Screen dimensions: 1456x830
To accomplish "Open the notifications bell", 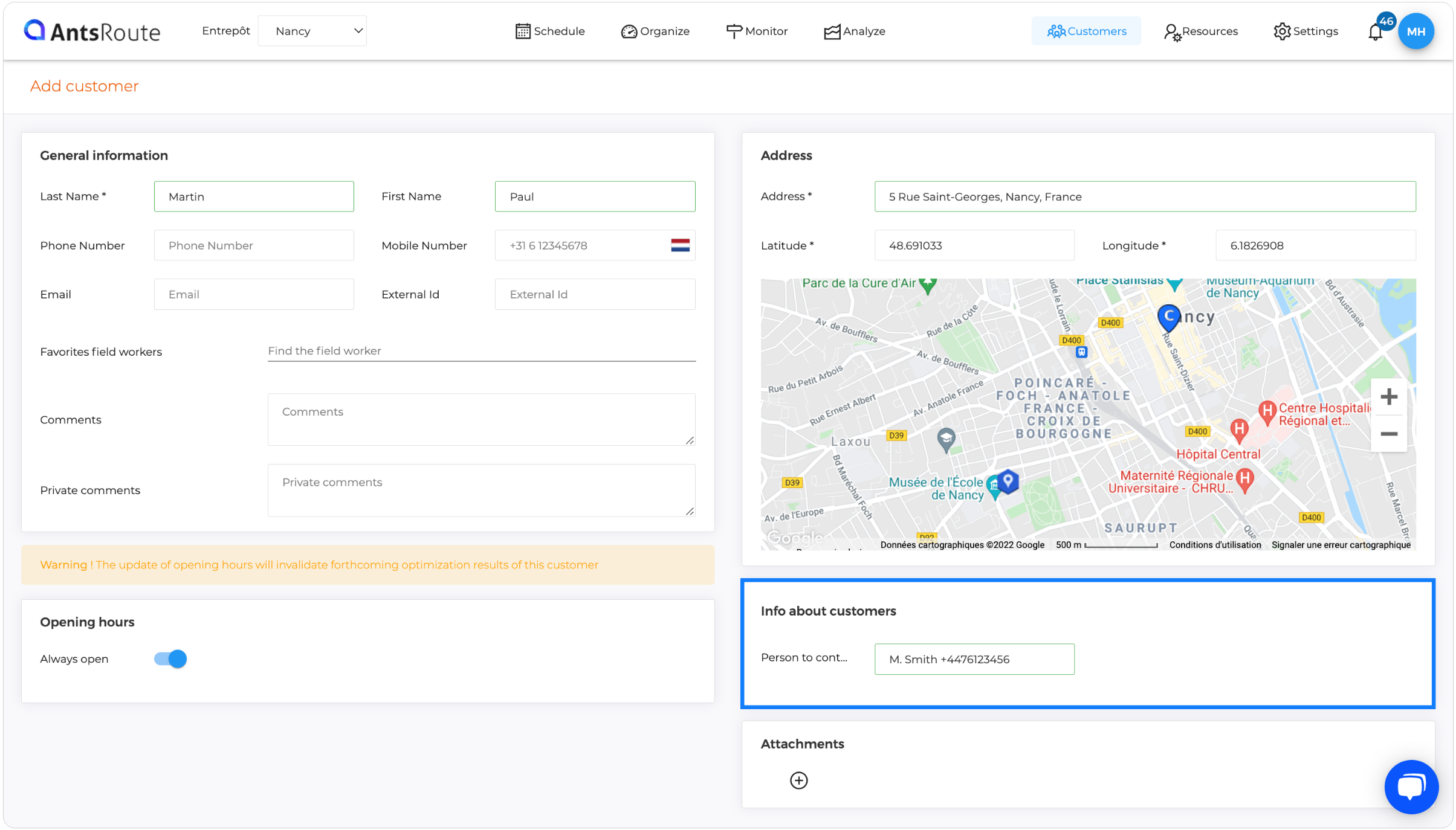I will pyautogui.click(x=1376, y=32).
